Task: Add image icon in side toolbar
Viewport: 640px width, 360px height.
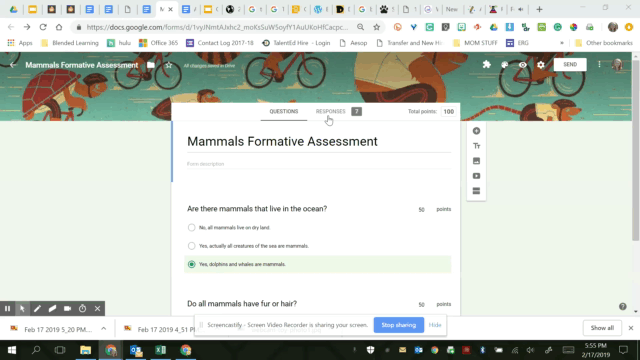Action: tap(476, 161)
